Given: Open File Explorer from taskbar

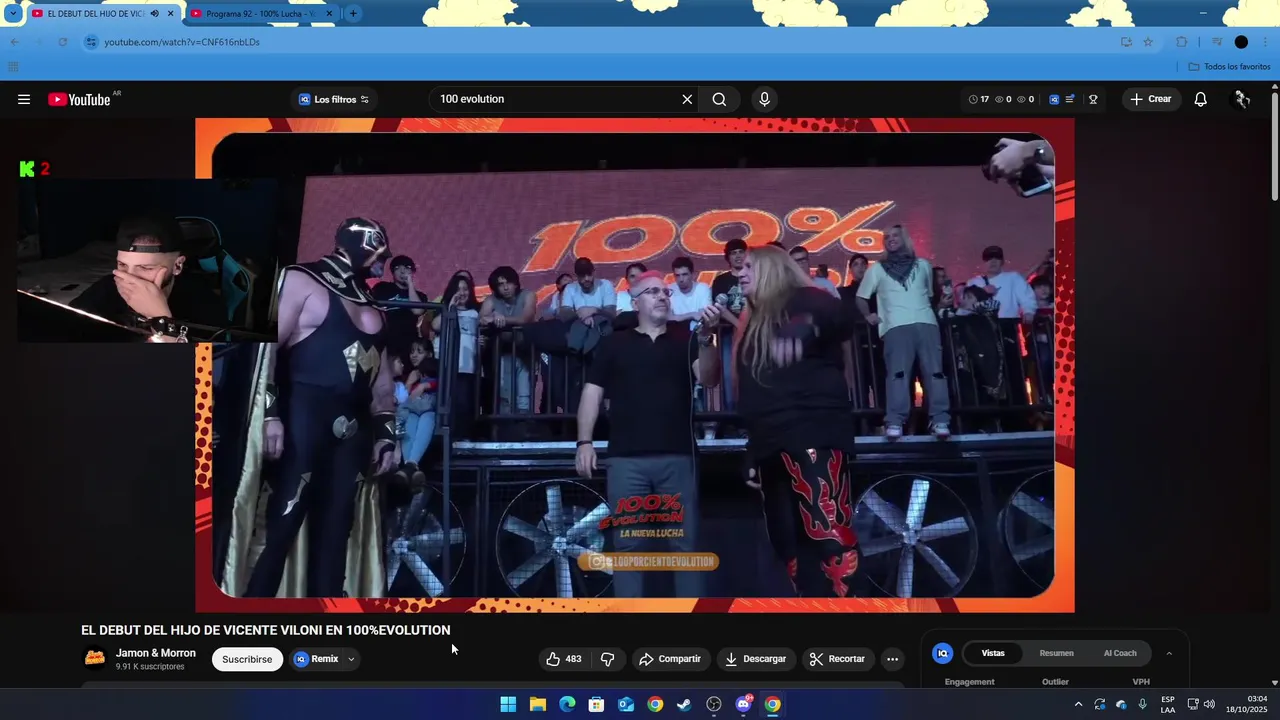Looking at the screenshot, I should [x=538, y=704].
